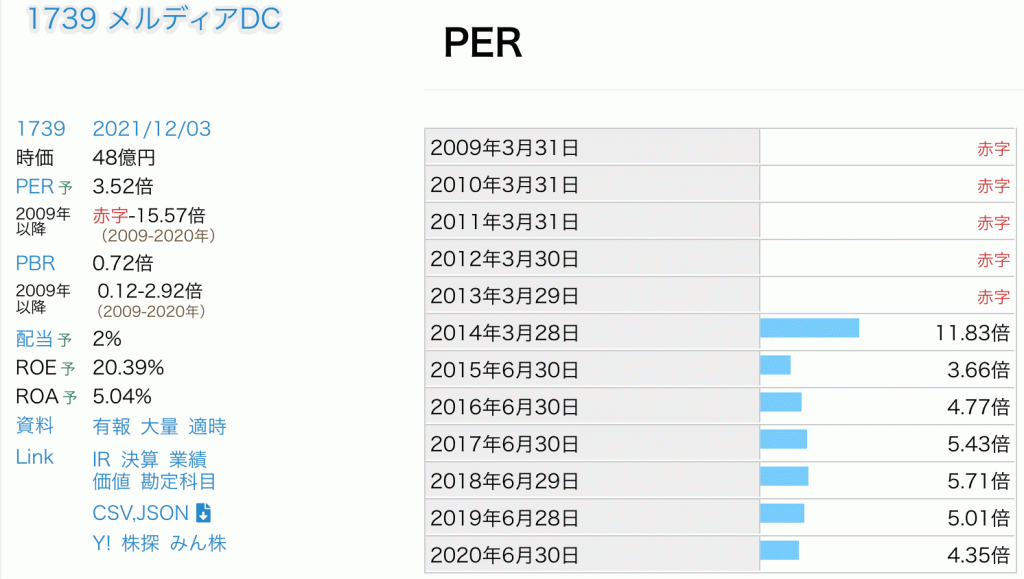
Task: Open the PBR link
Action: (36, 264)
